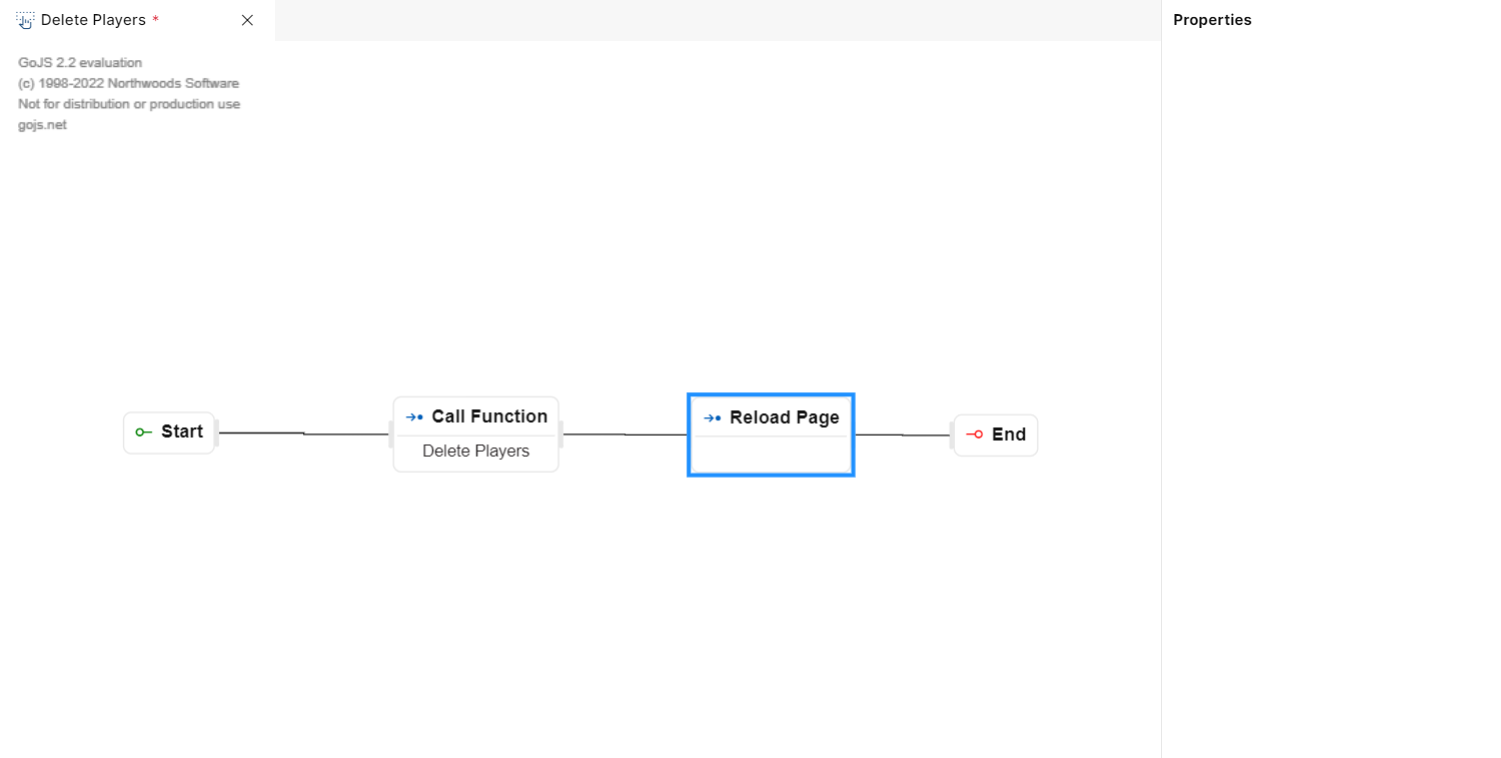Click the End node input port
Viewport: 1501px width, 758px height.
click(x=951, y=435)
